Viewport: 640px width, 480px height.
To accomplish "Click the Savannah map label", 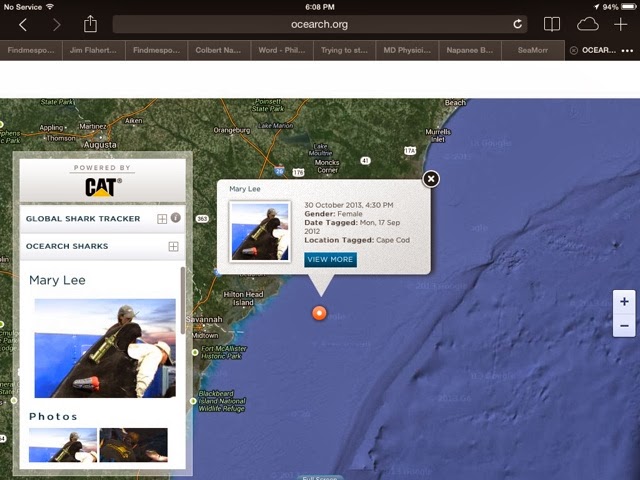I will click(x=204, y=319).
